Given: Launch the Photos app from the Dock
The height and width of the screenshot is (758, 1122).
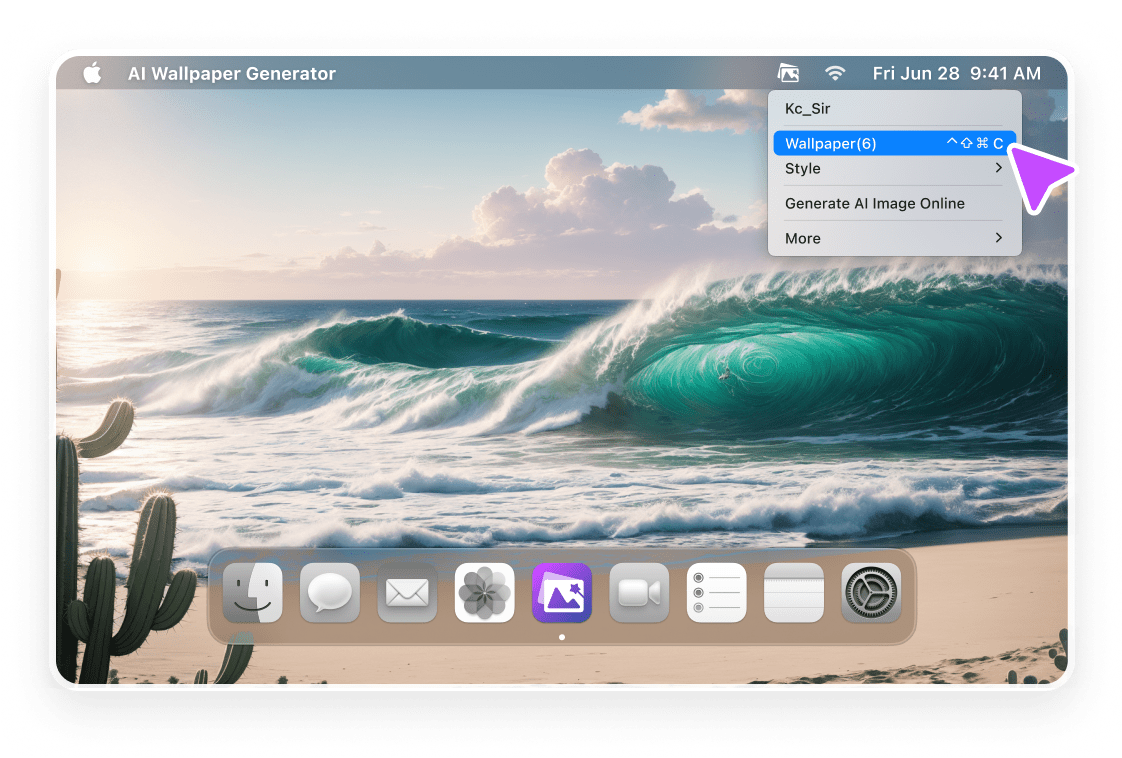Looking at the screenshot, I should [484, 592].
